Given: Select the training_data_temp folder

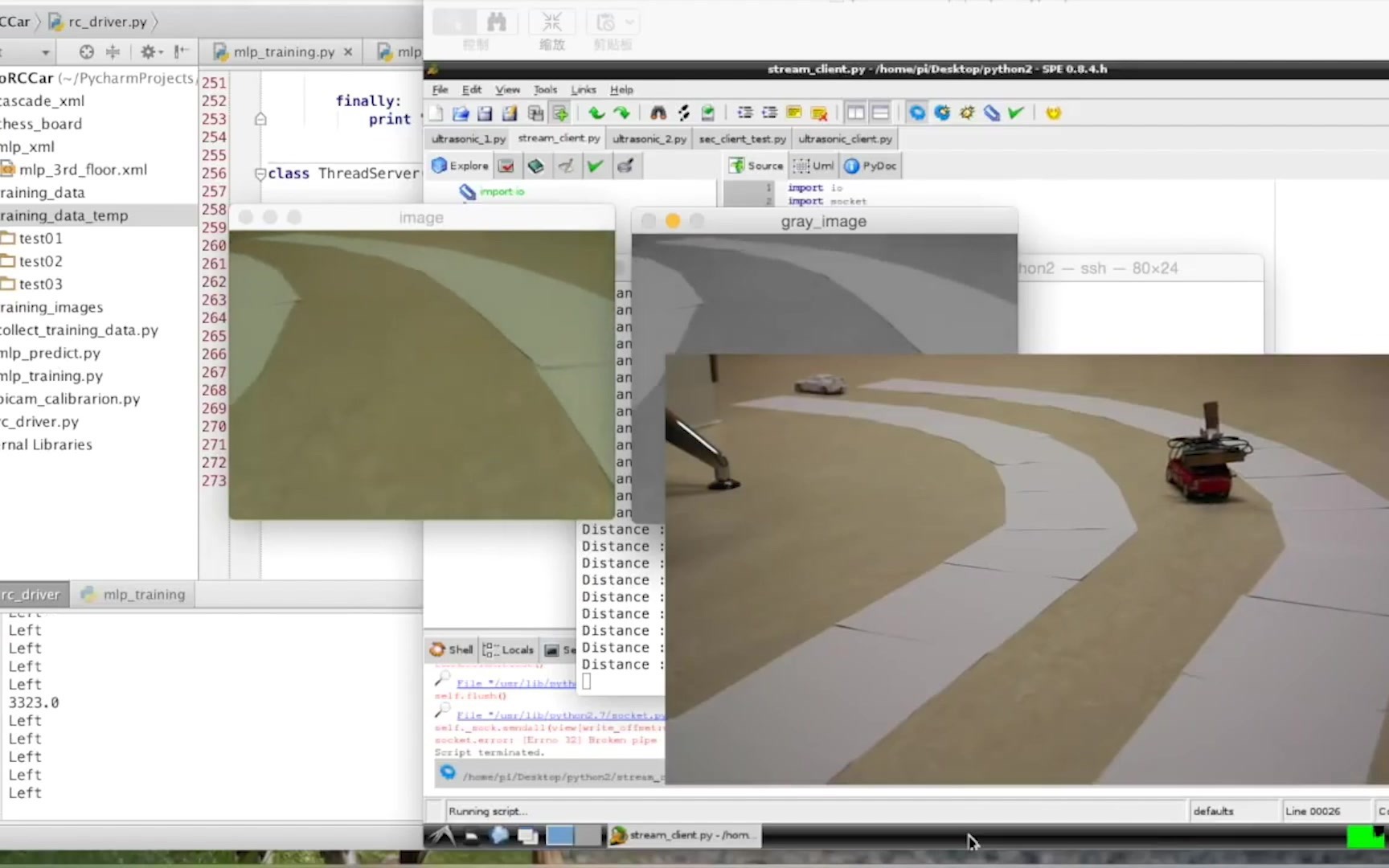Looking at the screenshot, I should point(64,215).
